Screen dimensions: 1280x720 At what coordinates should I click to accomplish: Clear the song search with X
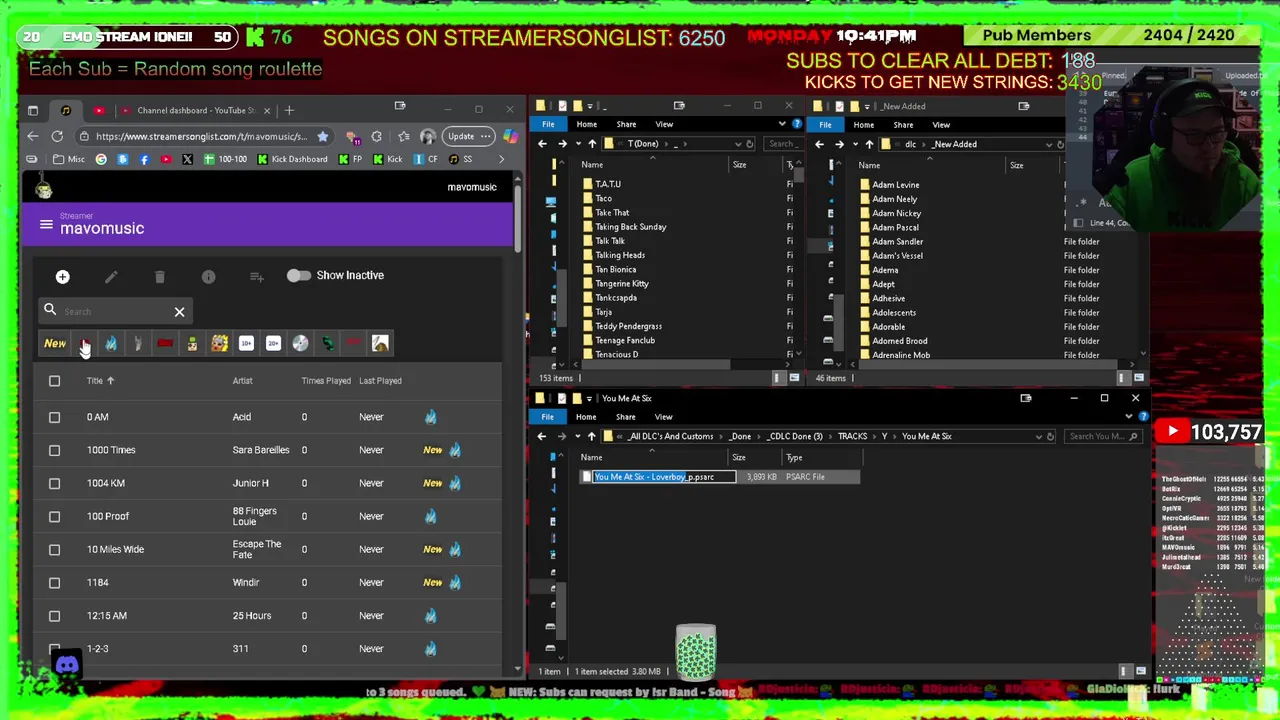click(179, 312)
